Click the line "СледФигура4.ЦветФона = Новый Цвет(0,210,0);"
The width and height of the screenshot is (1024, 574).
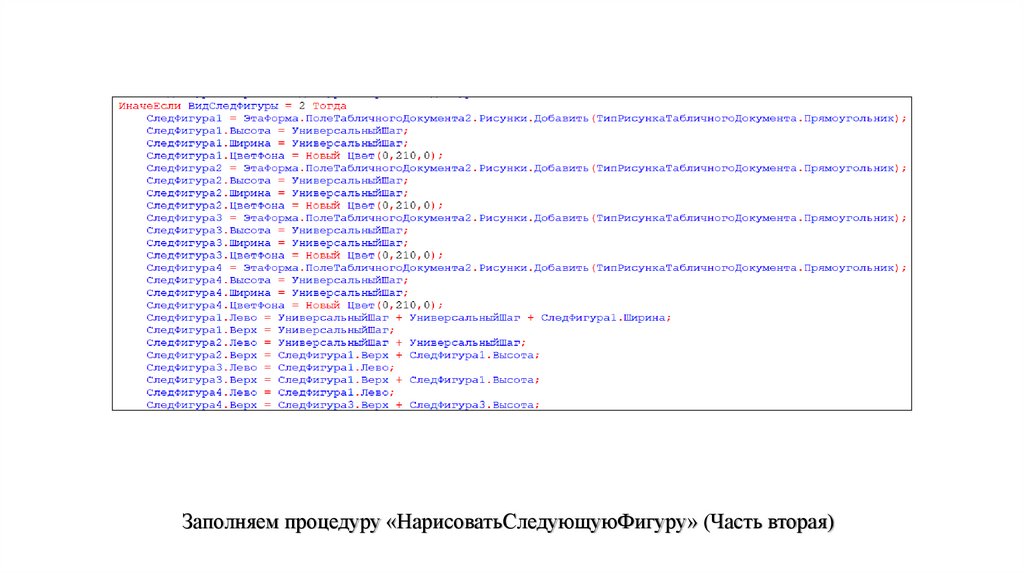click(295, 305)
